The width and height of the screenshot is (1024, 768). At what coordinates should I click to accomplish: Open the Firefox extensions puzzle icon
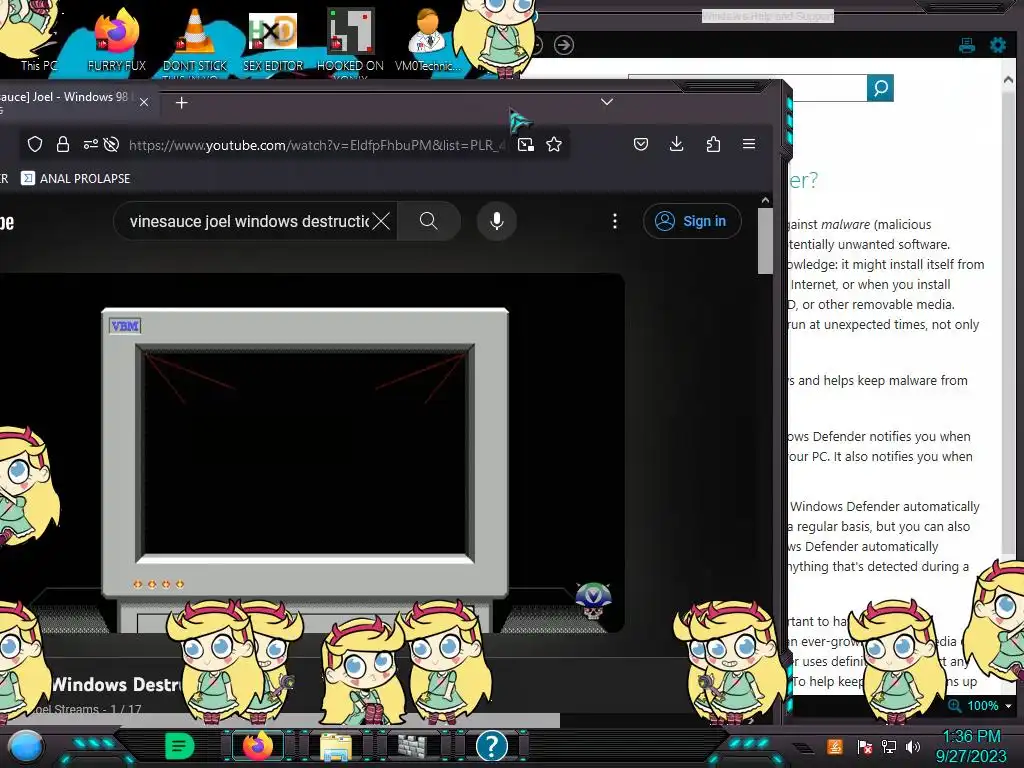pos(713,144)
